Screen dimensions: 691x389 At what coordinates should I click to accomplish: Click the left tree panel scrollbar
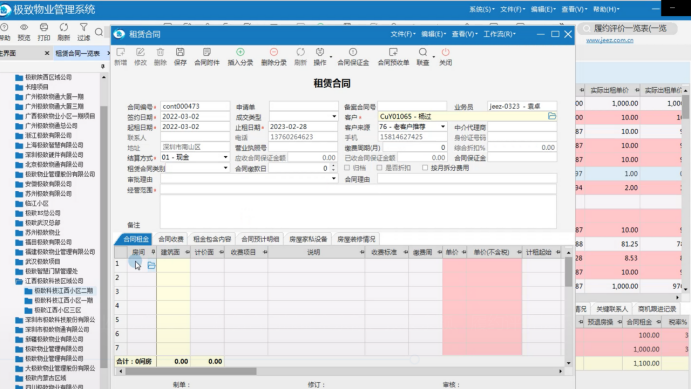[x=104, y=236]
